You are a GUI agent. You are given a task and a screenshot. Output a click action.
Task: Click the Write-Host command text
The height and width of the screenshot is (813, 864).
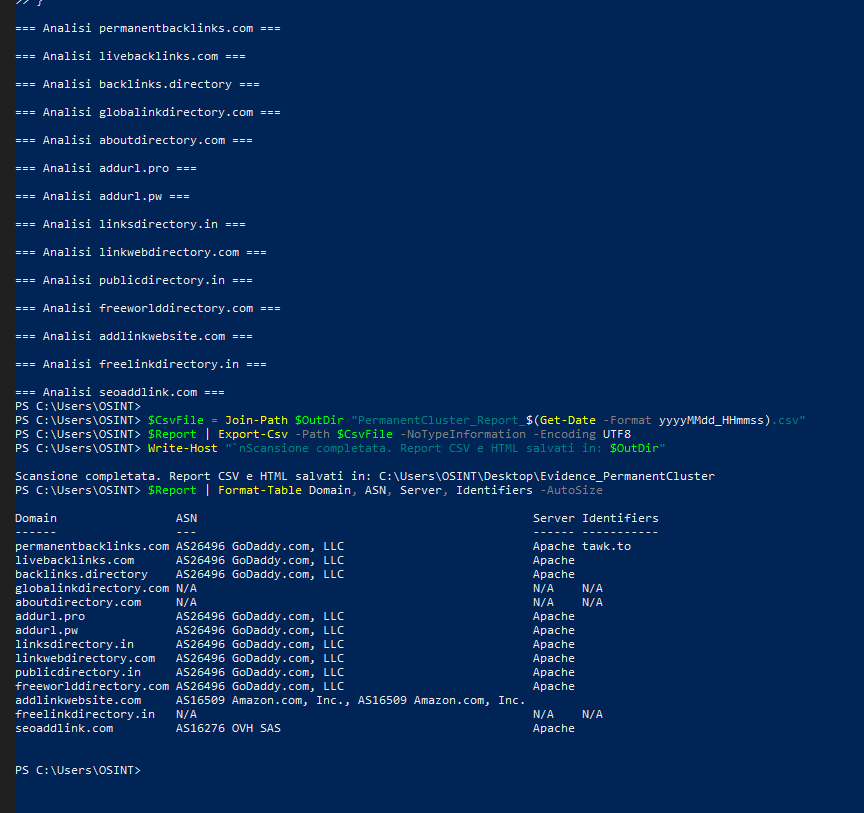pos(182,448)
